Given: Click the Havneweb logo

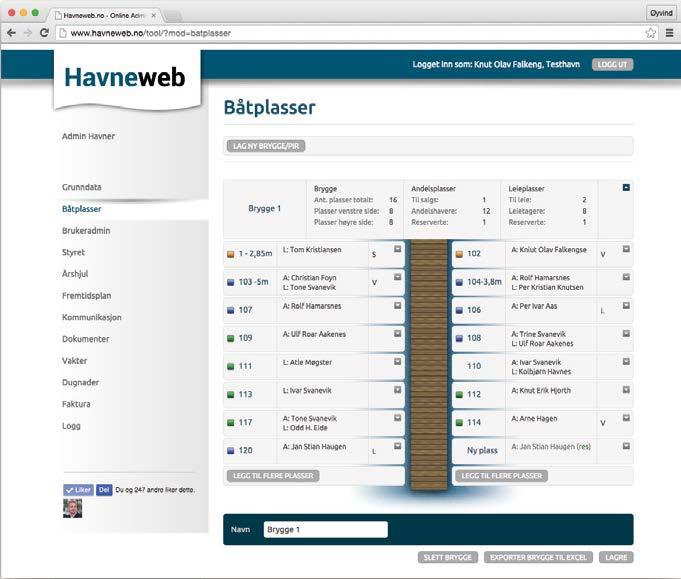Looking at the screenshot, I should (125, 77).
